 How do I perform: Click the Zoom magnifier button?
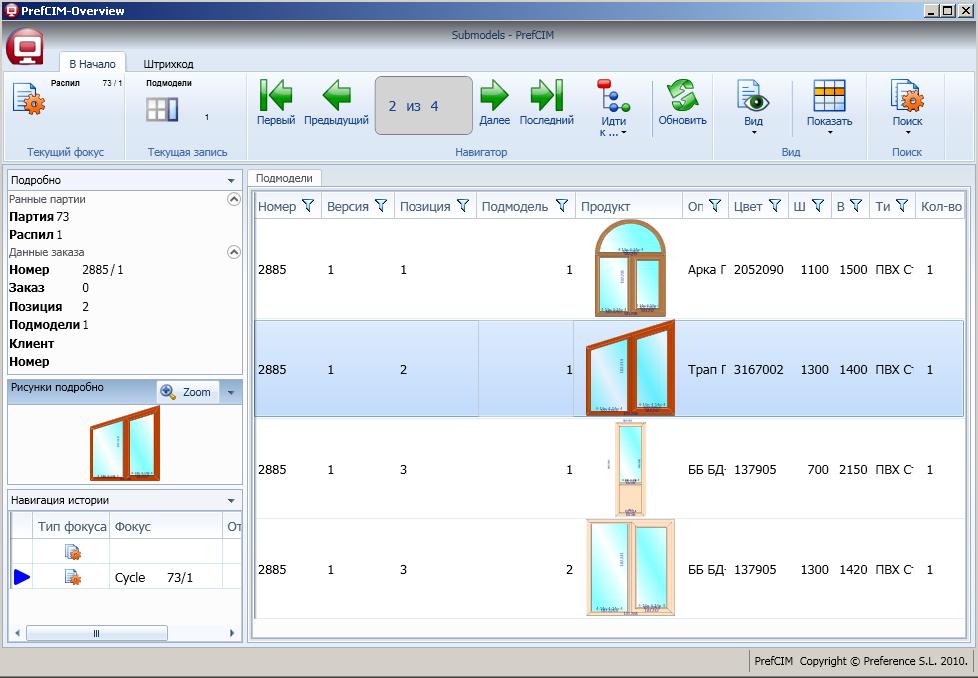click(187, 392)
